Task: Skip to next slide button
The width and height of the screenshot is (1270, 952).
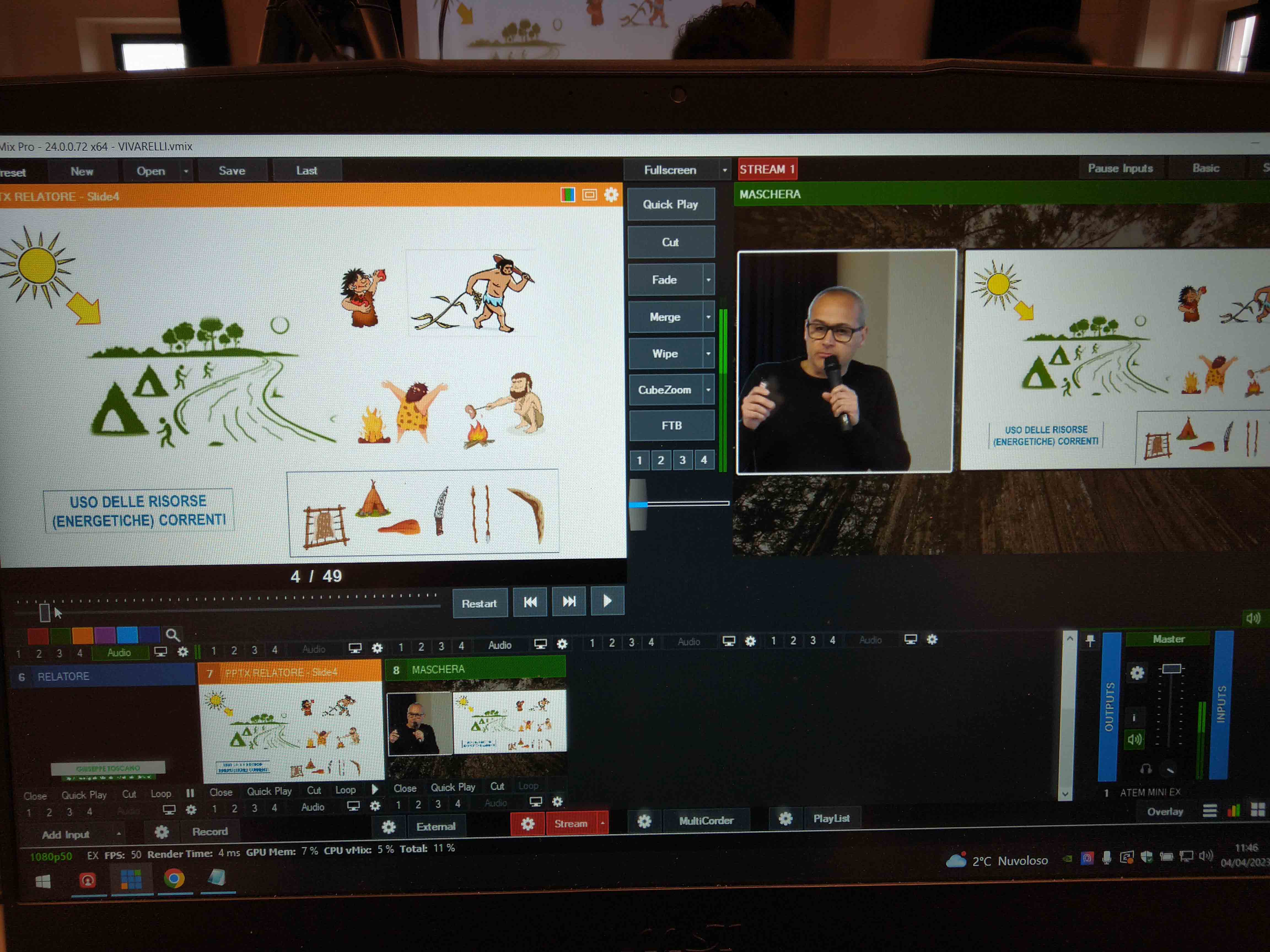Action: 569,601
